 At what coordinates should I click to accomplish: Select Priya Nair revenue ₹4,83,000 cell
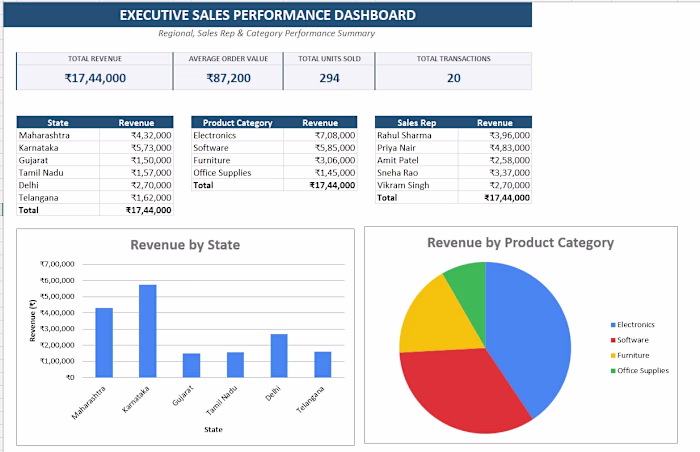pos(495,148)
